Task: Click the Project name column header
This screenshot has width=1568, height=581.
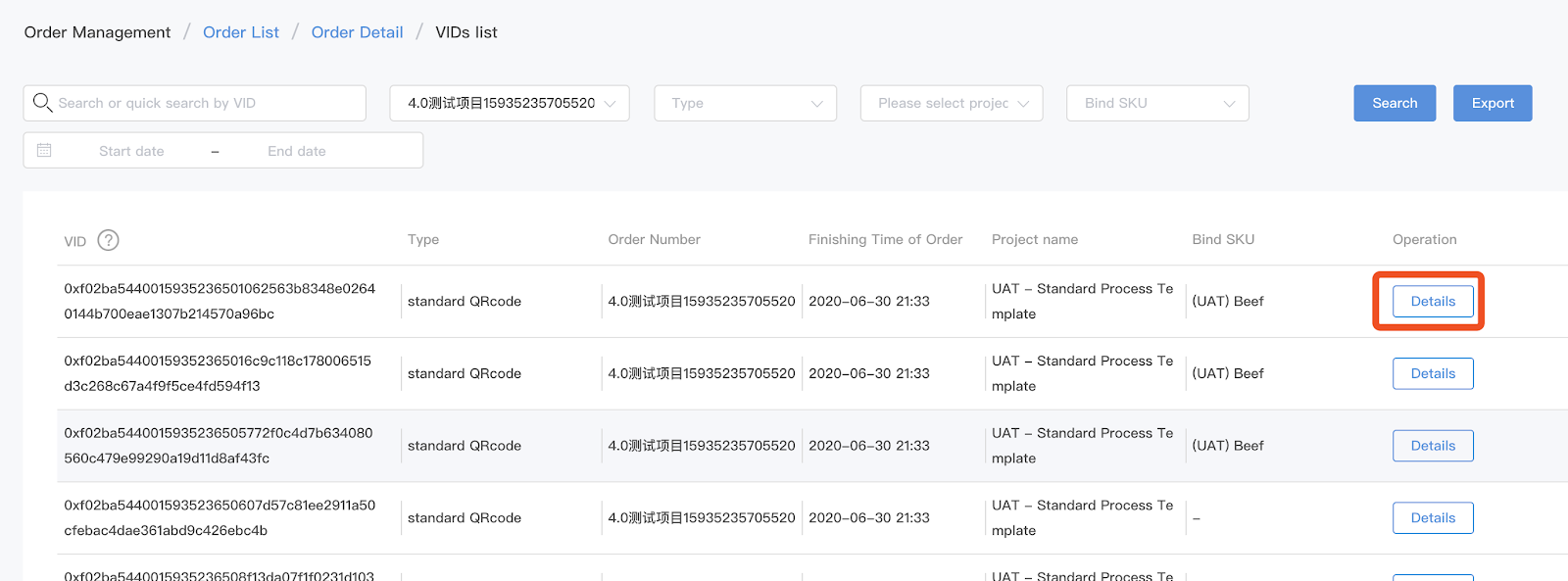Action: [x=1035, y=239]
